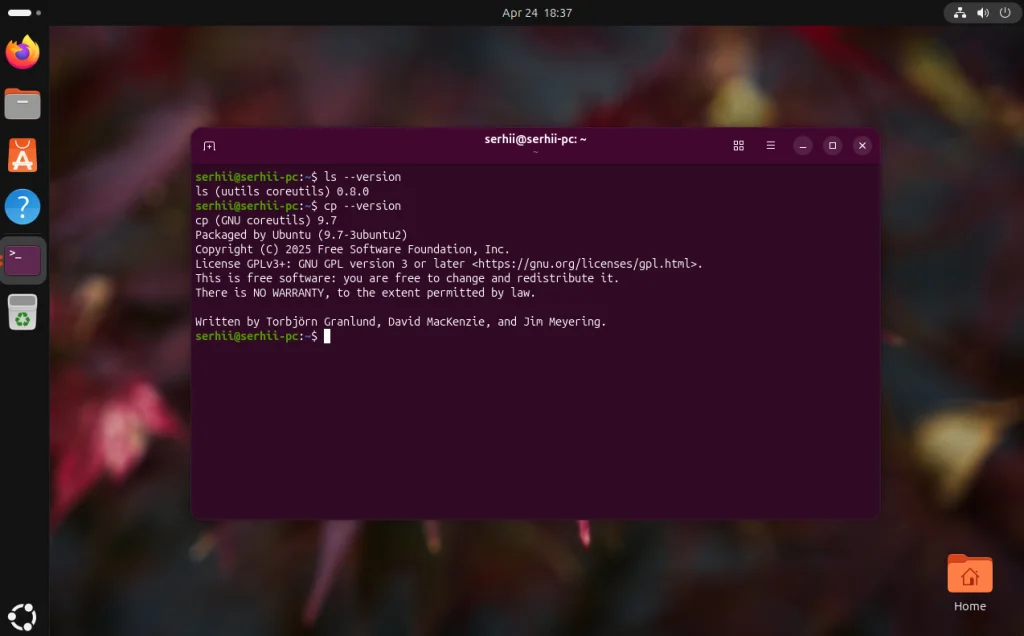Open the Trash from the dock
Image resolution: width=1024 pixels, height=636 pixels.
23,312
